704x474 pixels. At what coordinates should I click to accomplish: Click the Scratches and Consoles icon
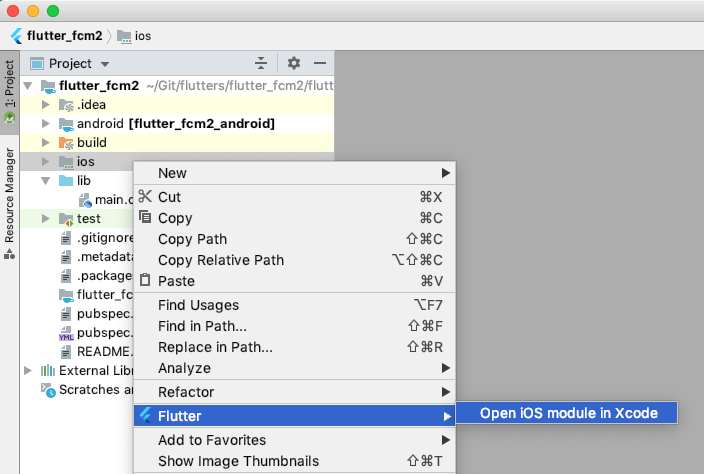48,390
